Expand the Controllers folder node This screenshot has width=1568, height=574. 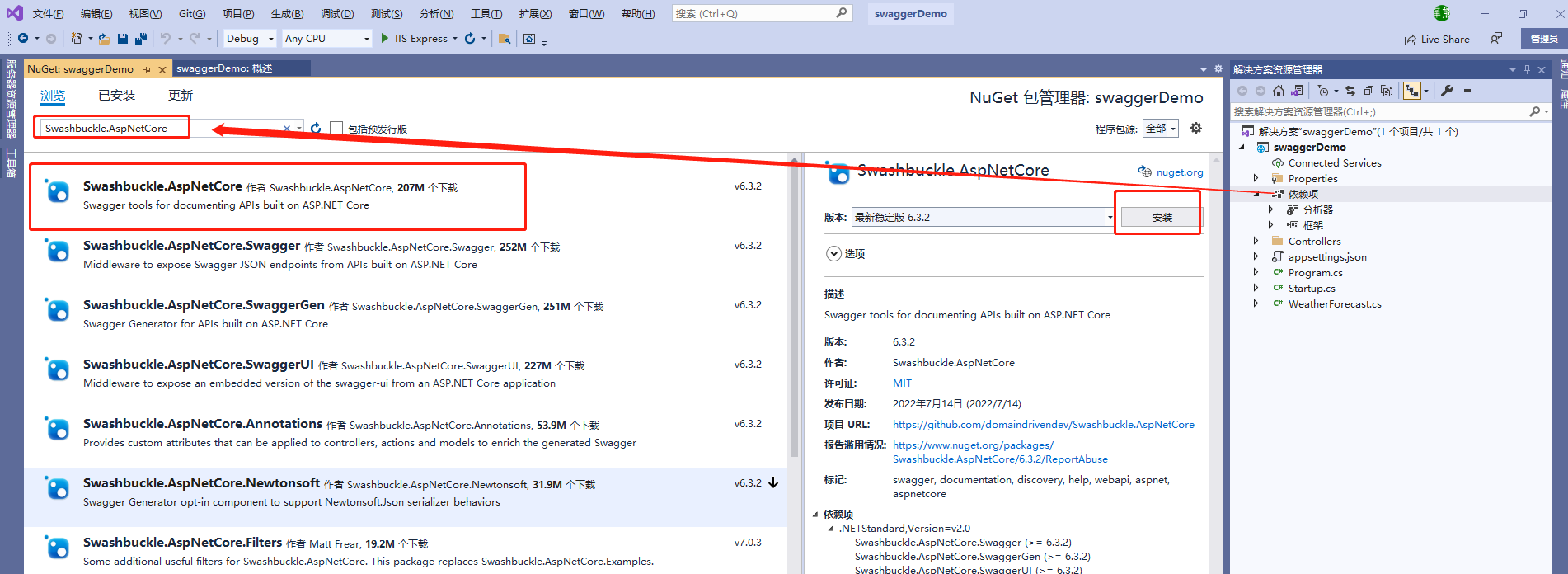pos(1256,241)
